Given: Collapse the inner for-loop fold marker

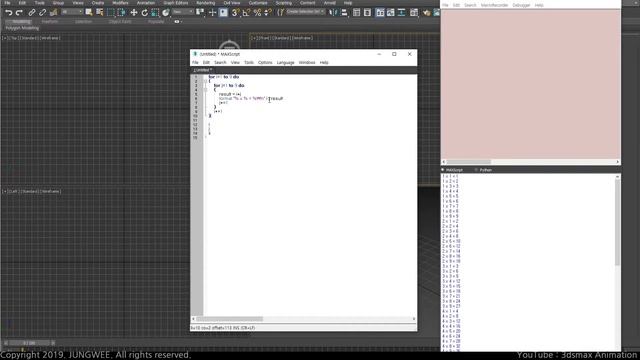Looking at the screenshot, I should point(206,90).
